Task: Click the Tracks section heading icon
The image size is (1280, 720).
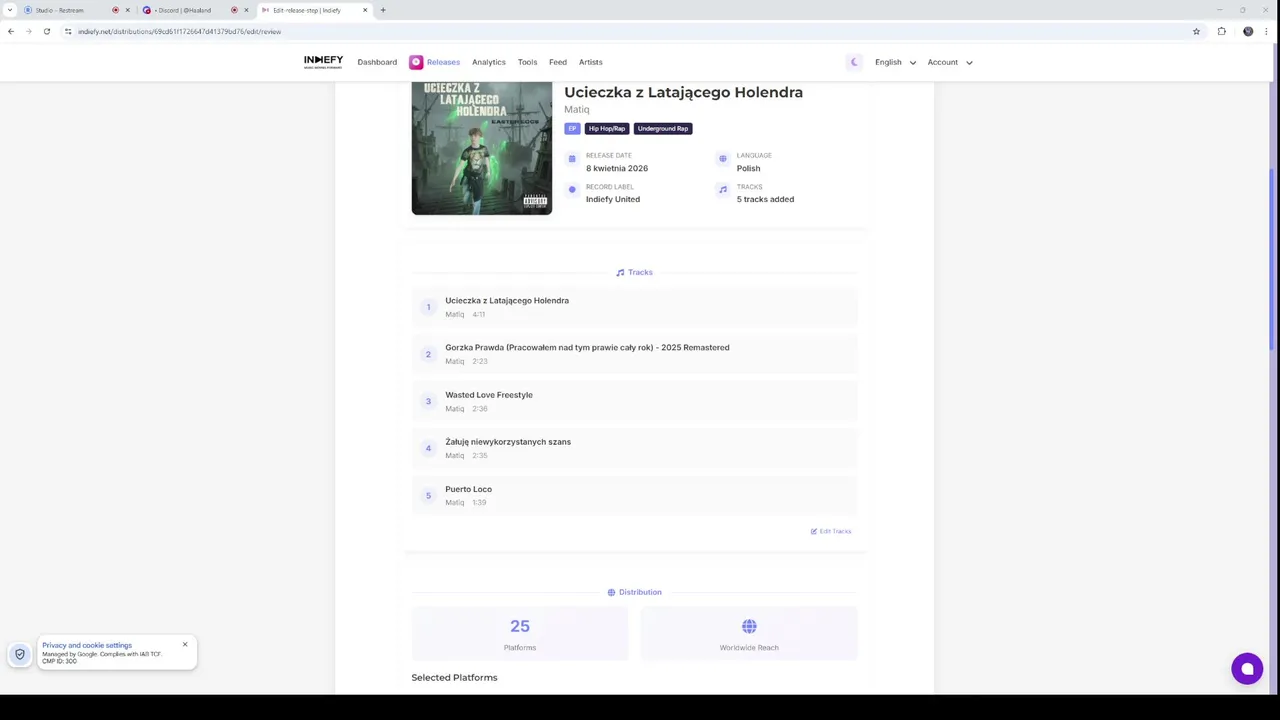Action: [620, 272]
